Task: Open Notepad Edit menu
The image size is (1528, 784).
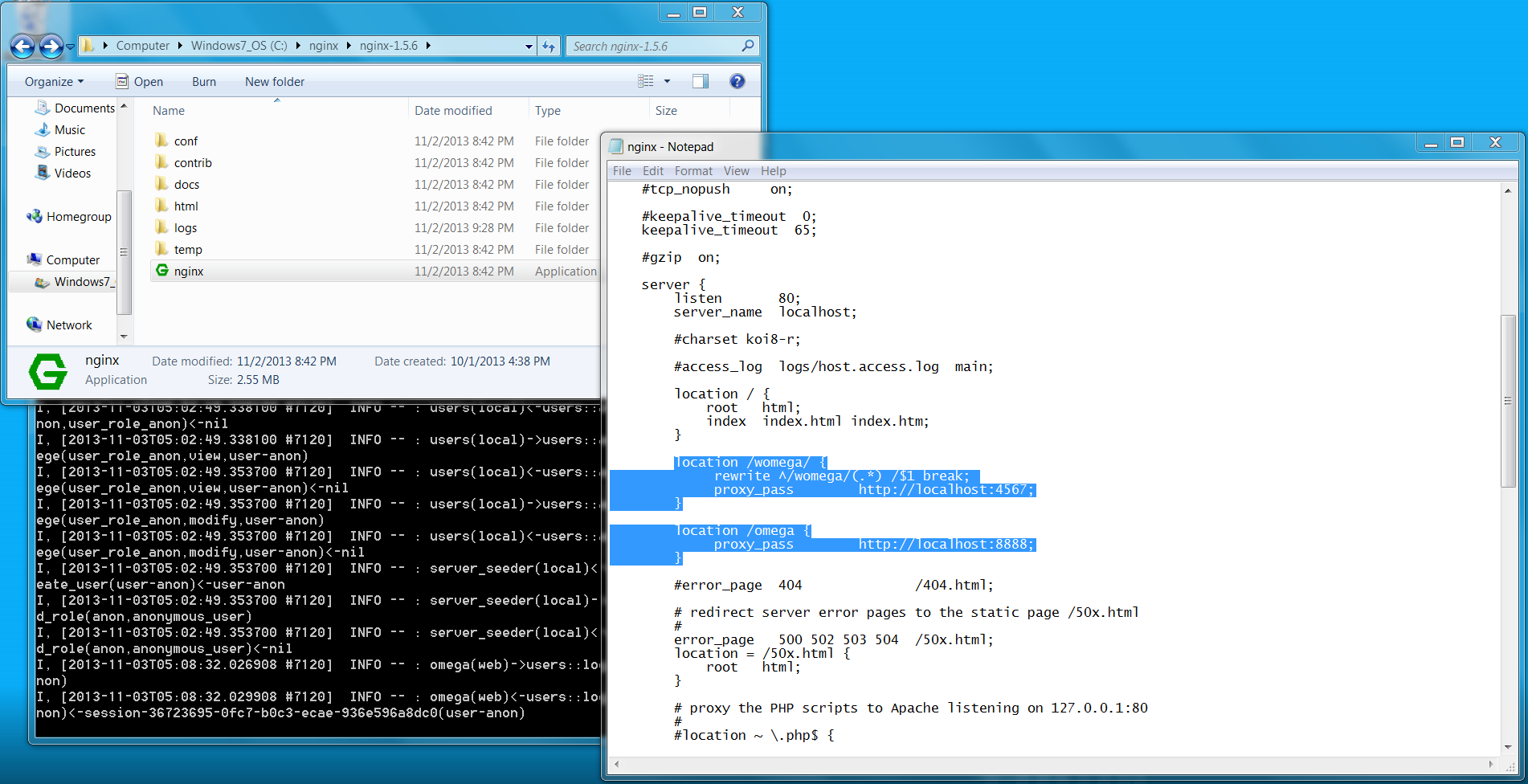Action: [x=653, y=171]
